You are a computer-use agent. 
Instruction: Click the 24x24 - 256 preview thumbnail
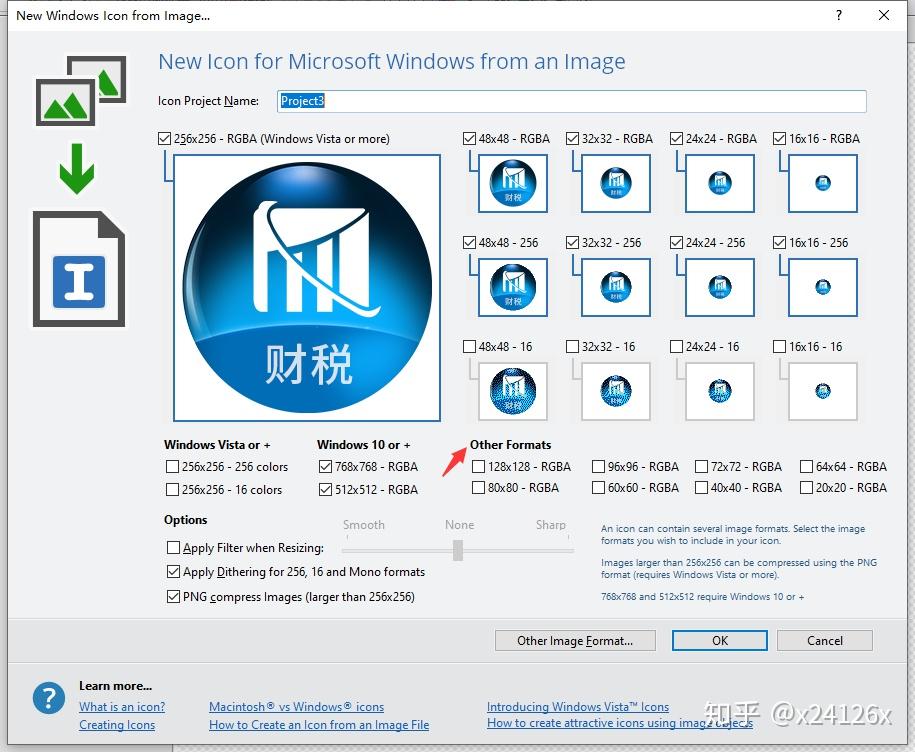pyautogui.click(x=720, y=287)
